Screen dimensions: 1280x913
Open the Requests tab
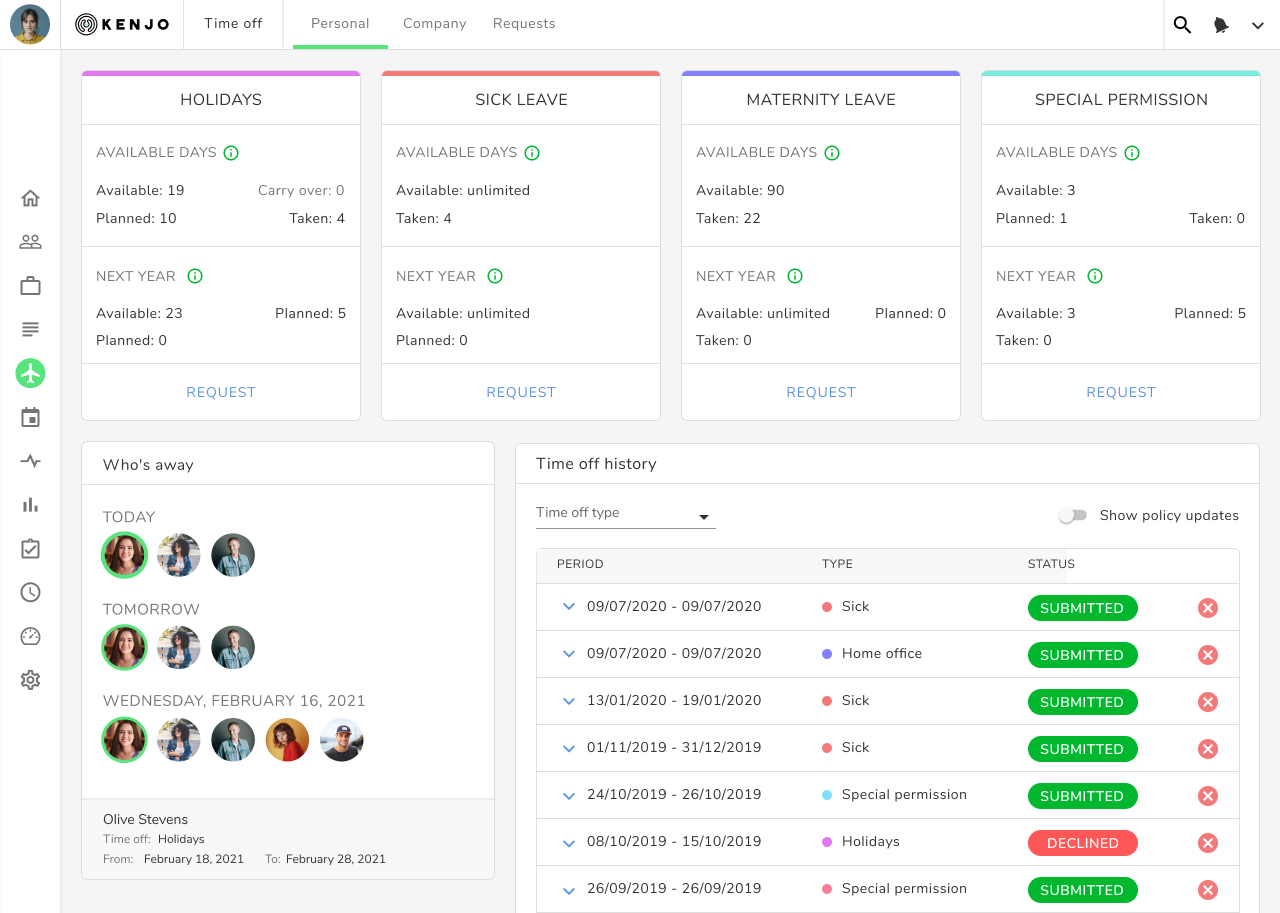tap(524, 23)
